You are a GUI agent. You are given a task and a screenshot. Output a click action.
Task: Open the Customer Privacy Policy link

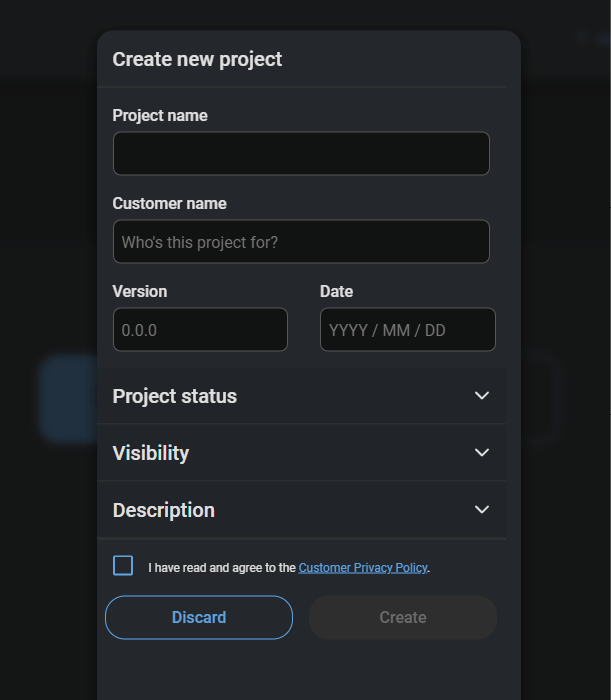pos(363,568)
